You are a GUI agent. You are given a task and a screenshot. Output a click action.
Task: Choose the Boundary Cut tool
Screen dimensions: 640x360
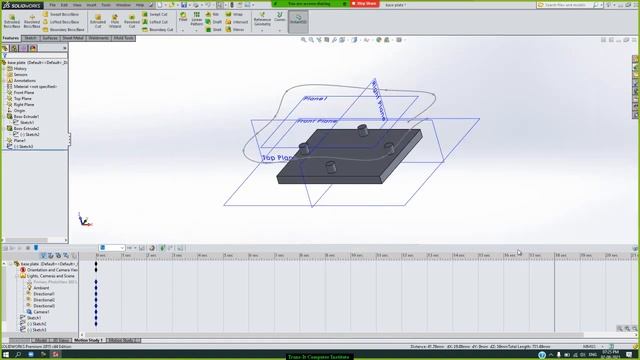click(x=158, y=29)
